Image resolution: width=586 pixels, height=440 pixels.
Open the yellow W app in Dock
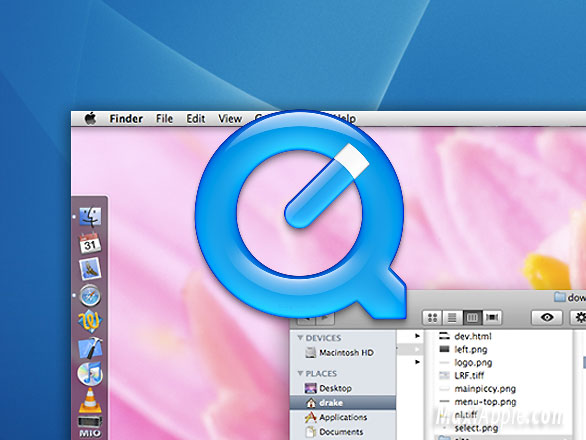tap(90, 321)
